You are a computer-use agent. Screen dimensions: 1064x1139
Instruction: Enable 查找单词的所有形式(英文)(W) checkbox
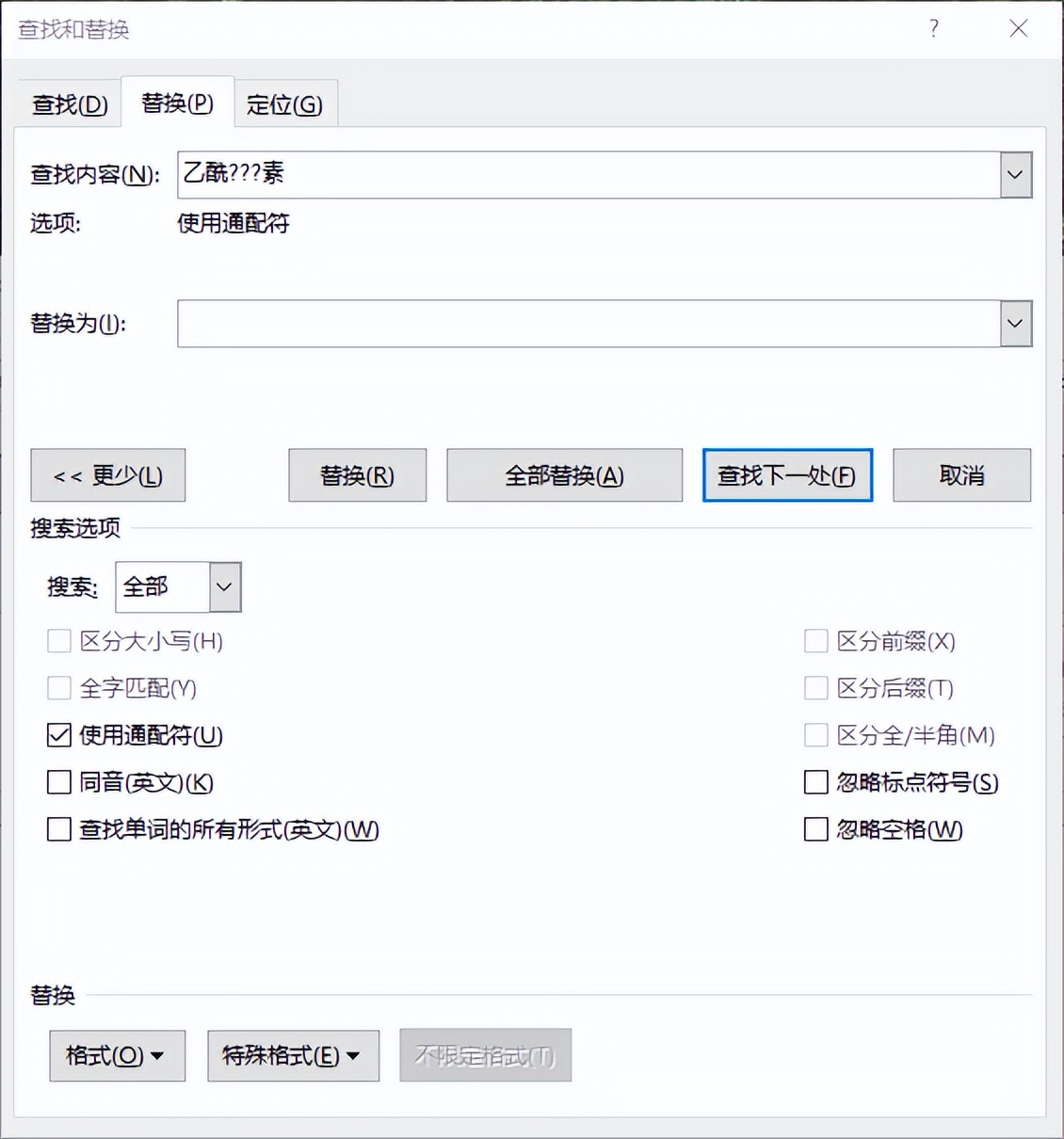point(59,829)
